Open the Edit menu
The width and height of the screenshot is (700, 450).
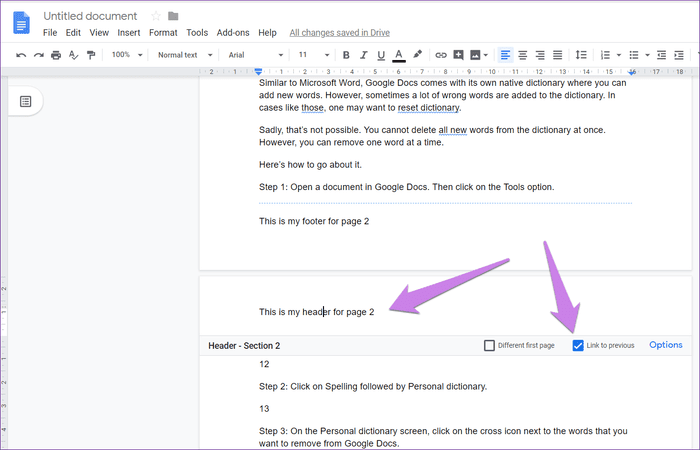pos(73,33)
